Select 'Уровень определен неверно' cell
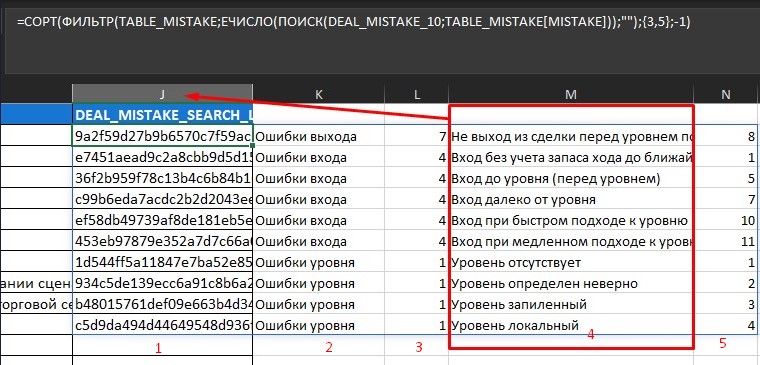Image resolution: width=760 pixels, height=365 pixels. 571,283
